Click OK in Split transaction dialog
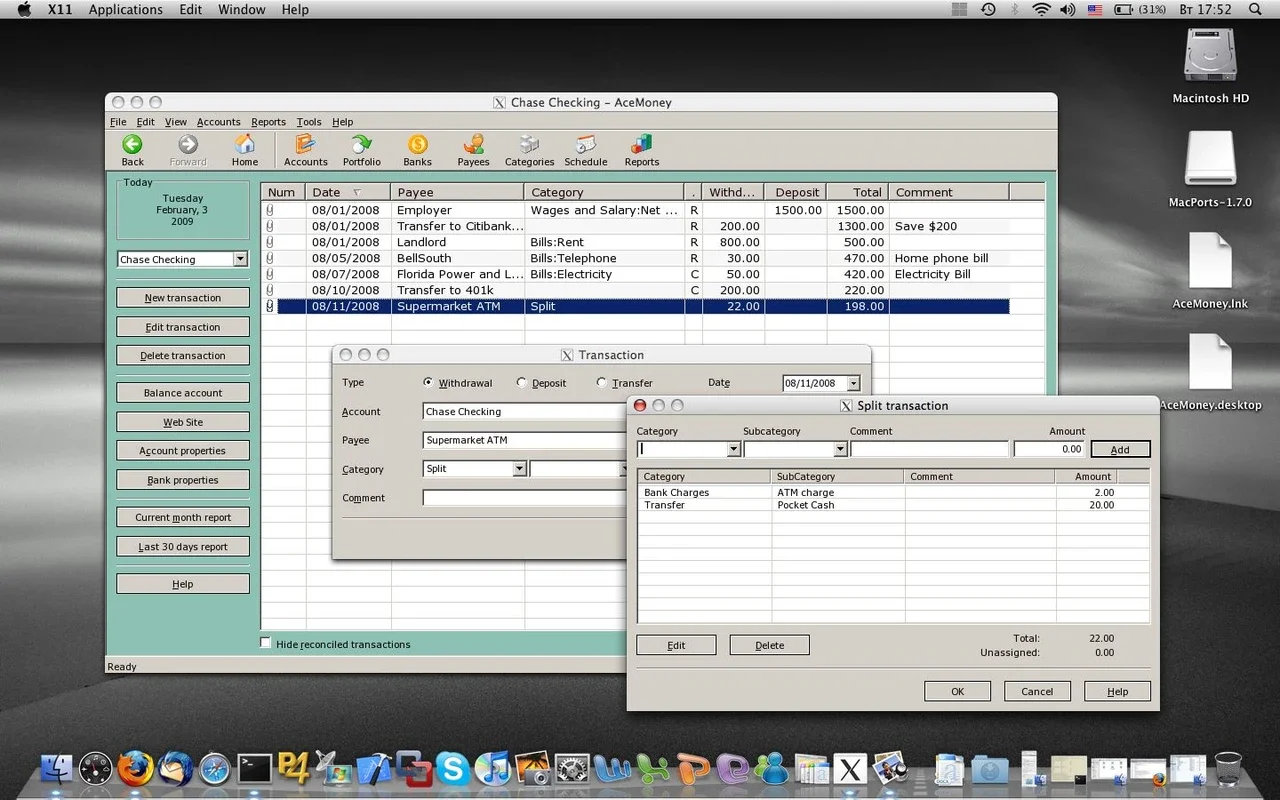 click(x=957, y=691)
